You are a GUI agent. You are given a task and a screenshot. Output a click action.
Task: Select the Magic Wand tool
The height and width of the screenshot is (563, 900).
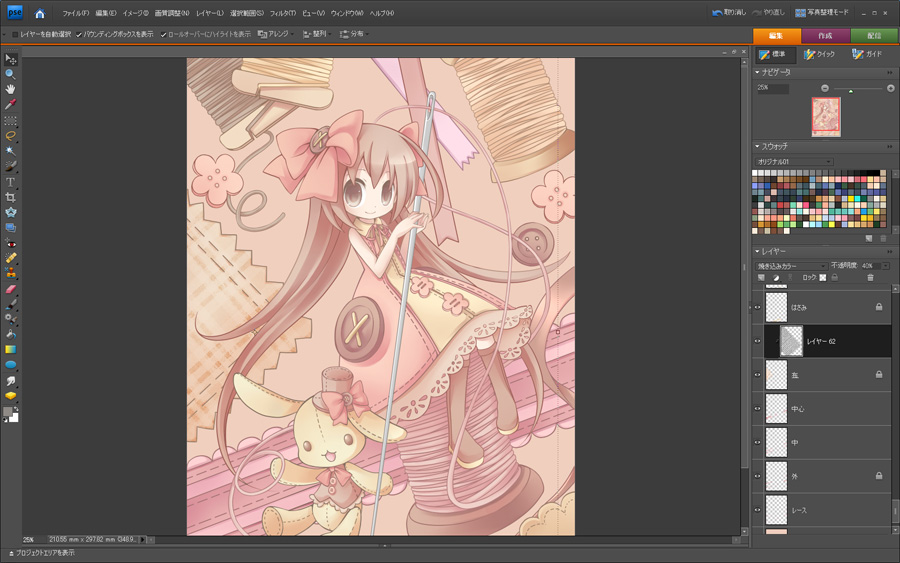pyautogui.click(x=10, y=151)
